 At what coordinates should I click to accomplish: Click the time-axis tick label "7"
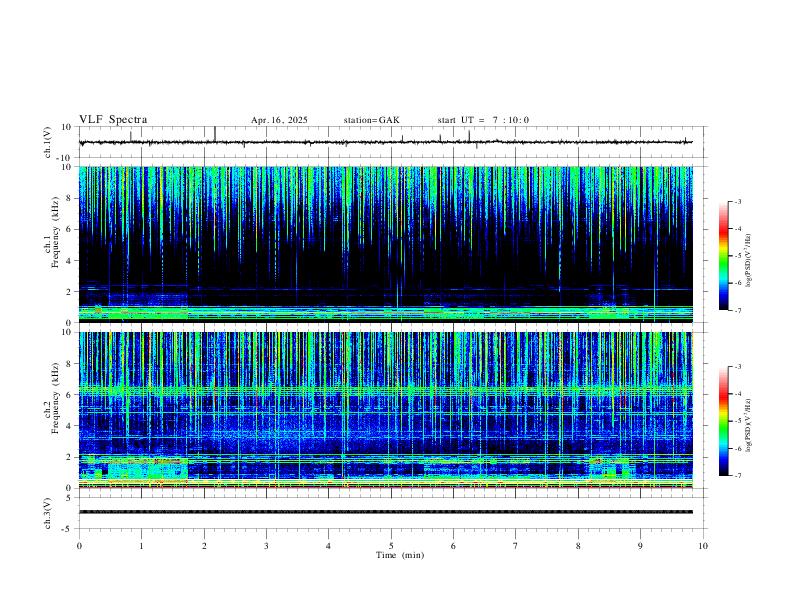[516, 546]
